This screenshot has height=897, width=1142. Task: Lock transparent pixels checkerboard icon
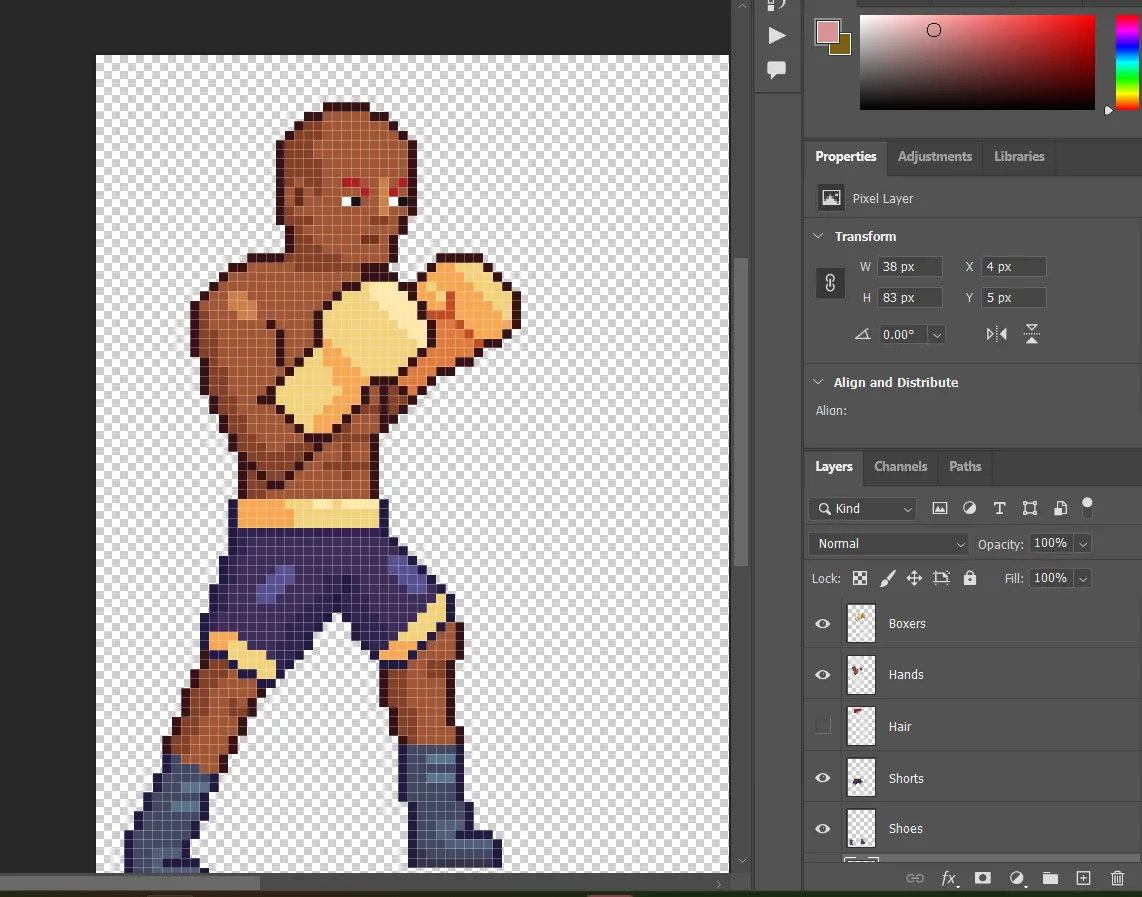860,578
